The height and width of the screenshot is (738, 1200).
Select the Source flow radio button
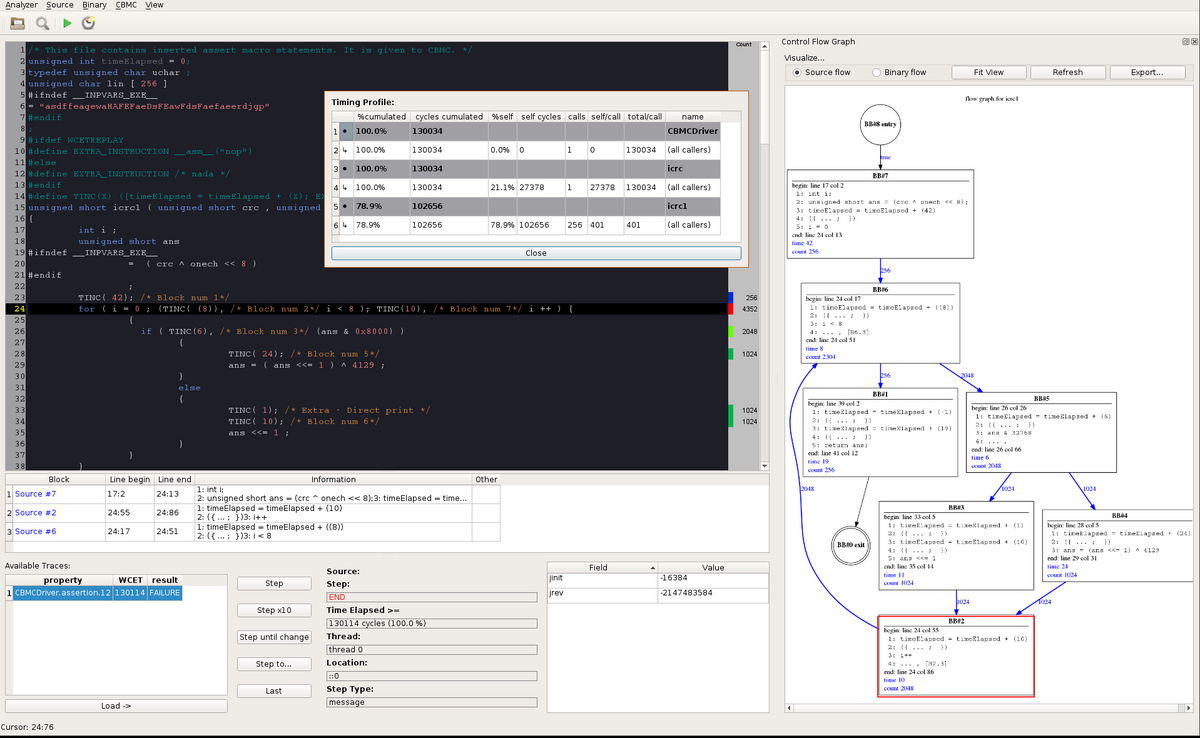click(x=796, y=72)
